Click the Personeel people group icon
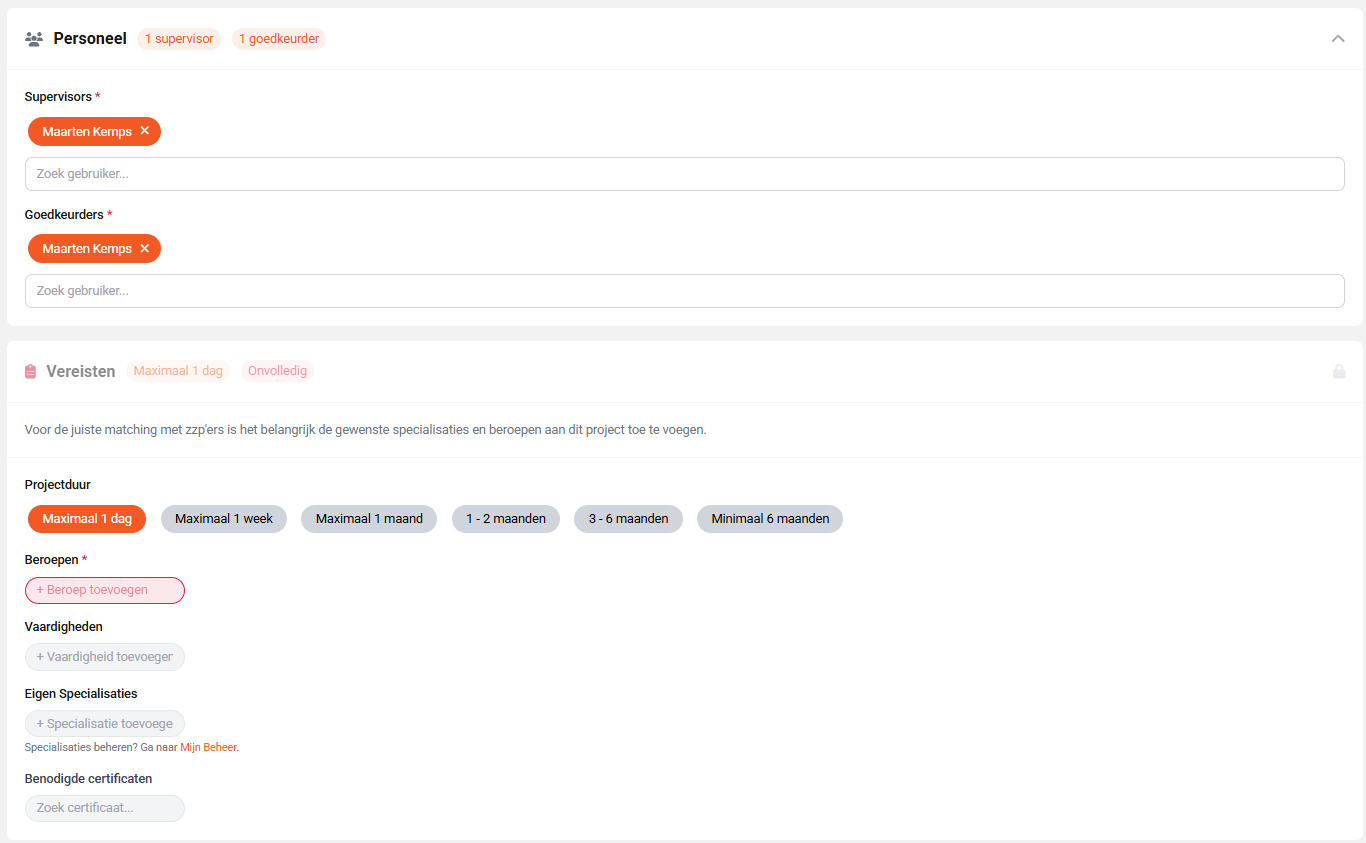 (34, 39)
